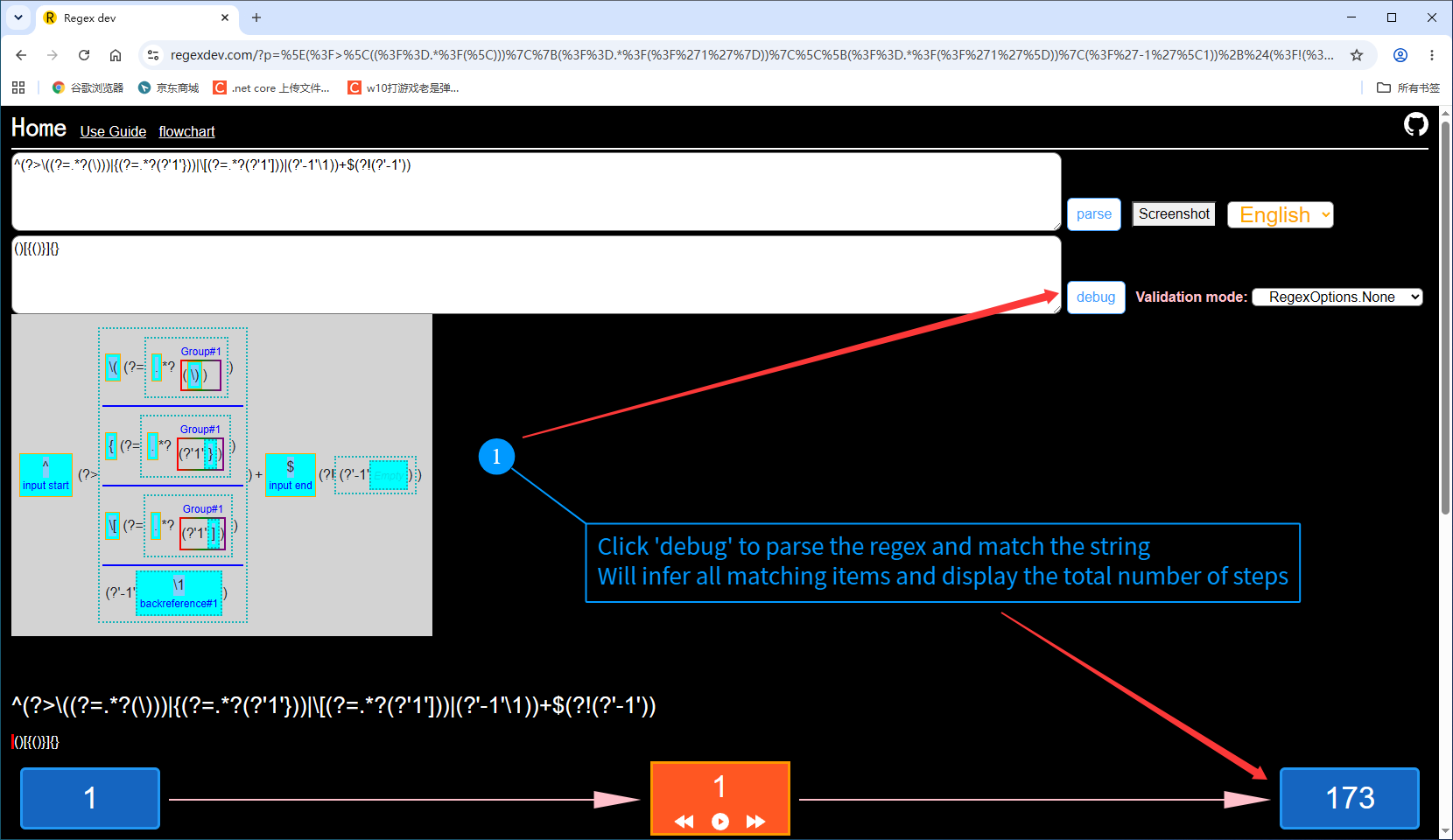Open the RegexOptions.None validation mode dropdown
1453x840 pixels.
pos(1337,297)
